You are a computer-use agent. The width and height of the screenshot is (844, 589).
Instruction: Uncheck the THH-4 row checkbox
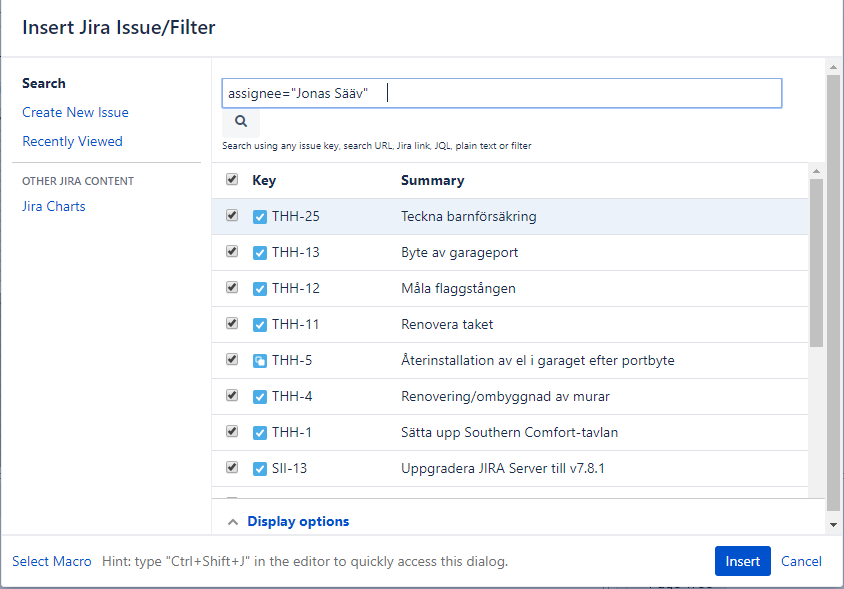(x=232, y=395)
